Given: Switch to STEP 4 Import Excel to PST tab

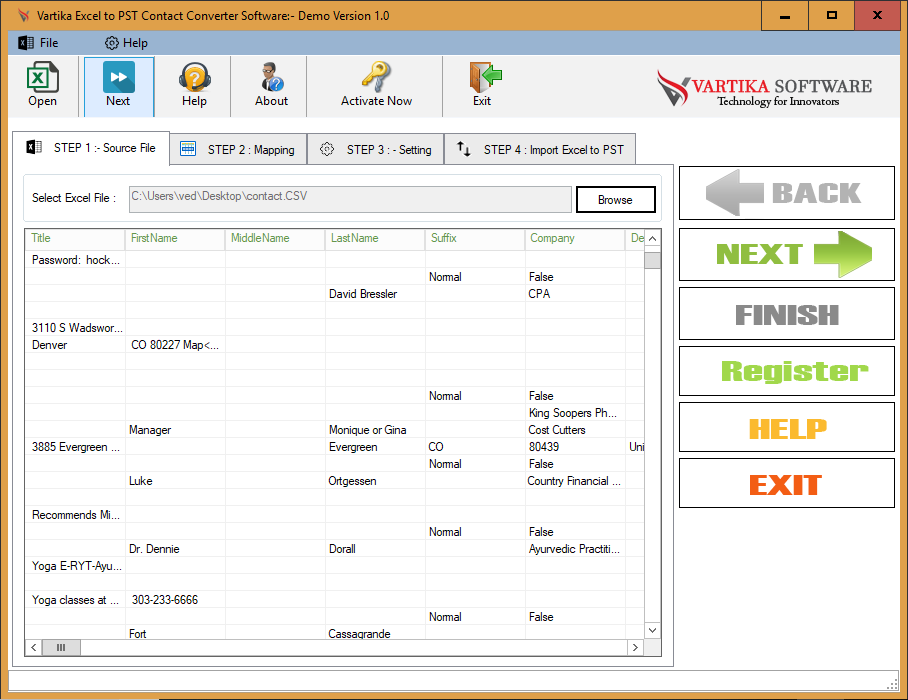Looking at the screenshot, I should (x=540, y=150).
